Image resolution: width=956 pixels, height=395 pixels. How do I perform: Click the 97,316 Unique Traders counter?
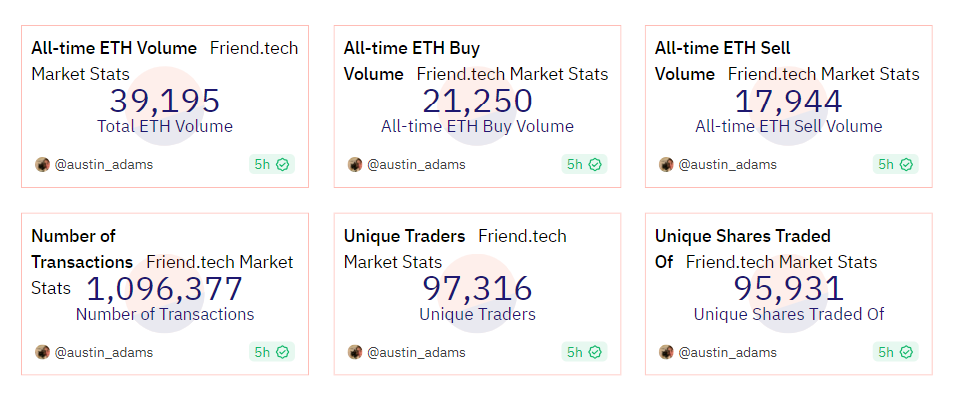[477, 289]
